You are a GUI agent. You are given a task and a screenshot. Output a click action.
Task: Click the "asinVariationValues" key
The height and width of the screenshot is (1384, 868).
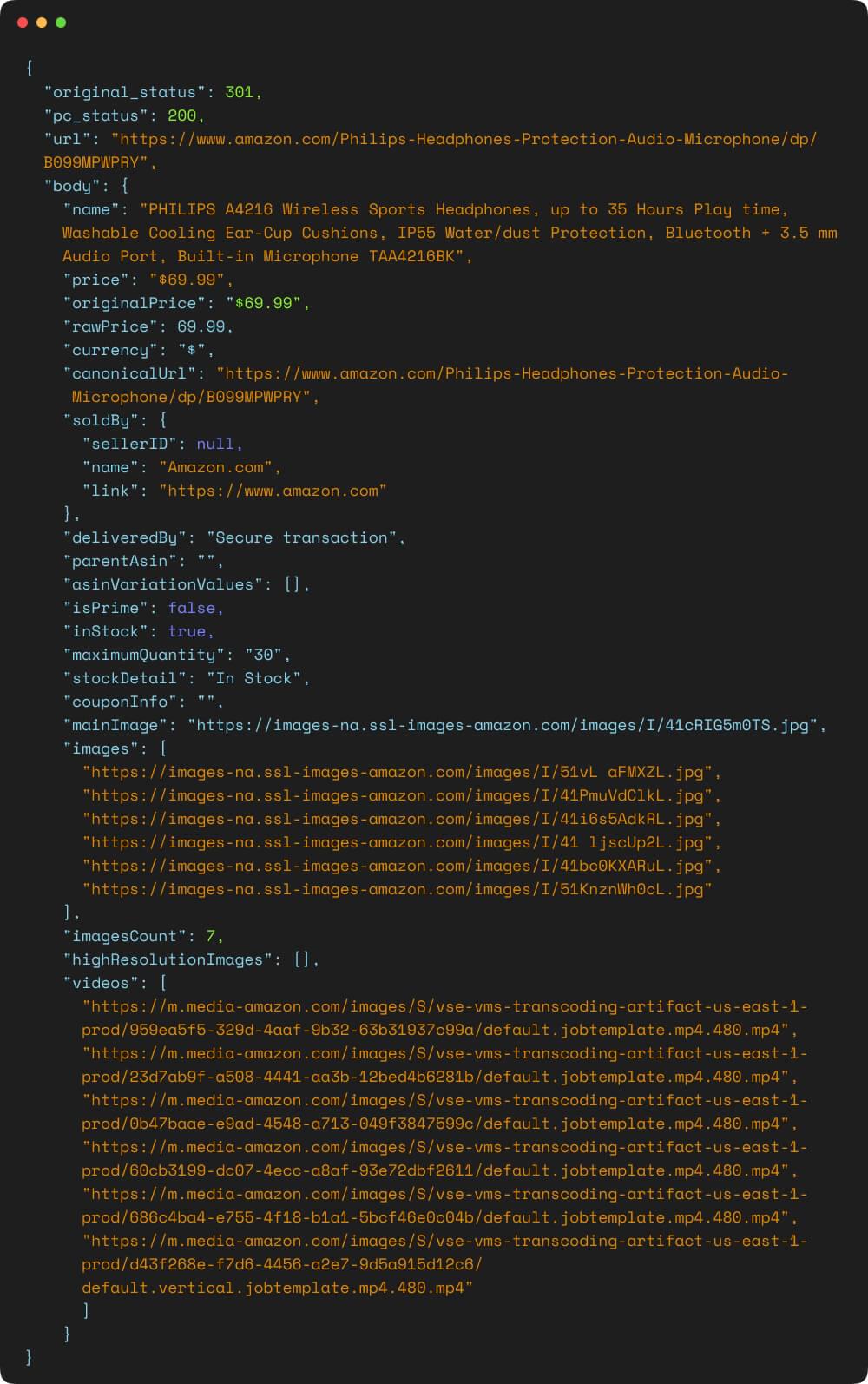click(x=163, y=584)
